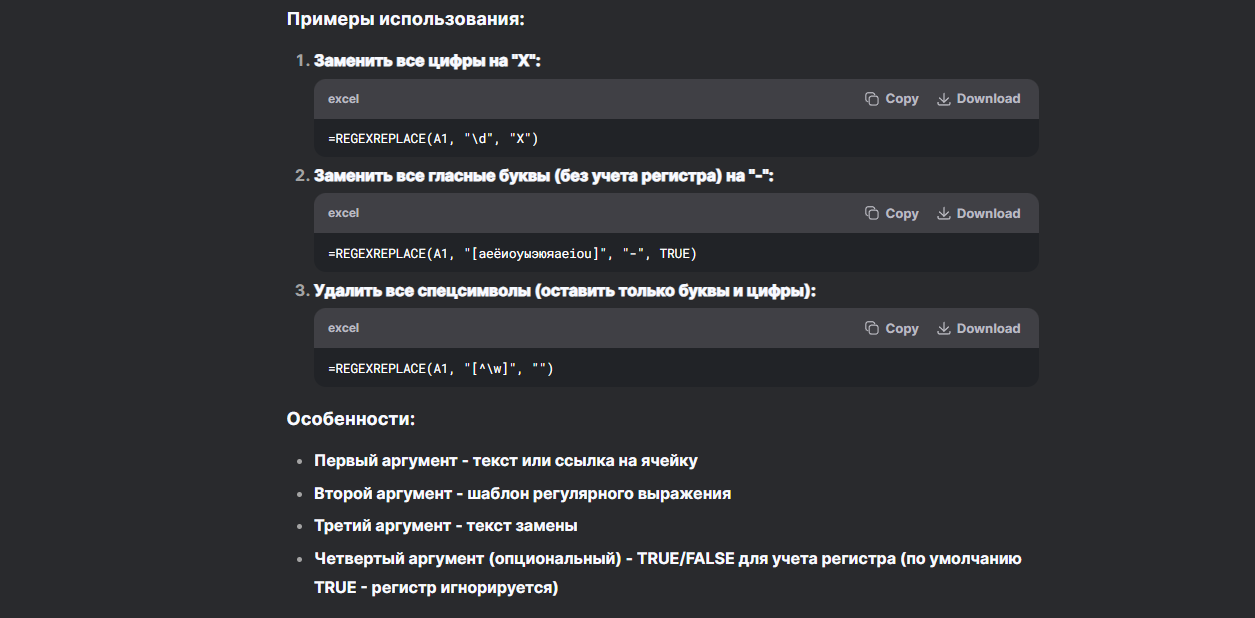Click the Copy icon for the digits-to-X example

click(x=872, y=99)
